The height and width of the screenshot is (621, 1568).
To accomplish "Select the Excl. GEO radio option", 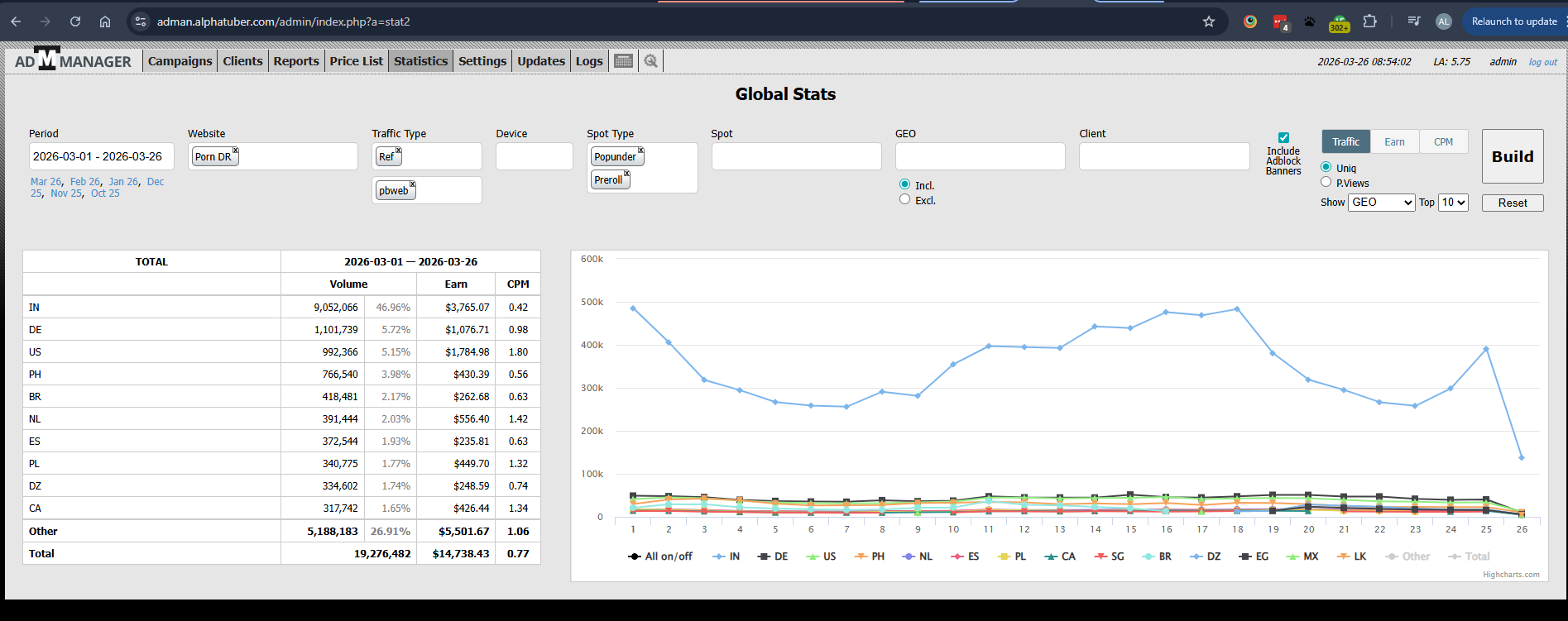I will [904, 199].
